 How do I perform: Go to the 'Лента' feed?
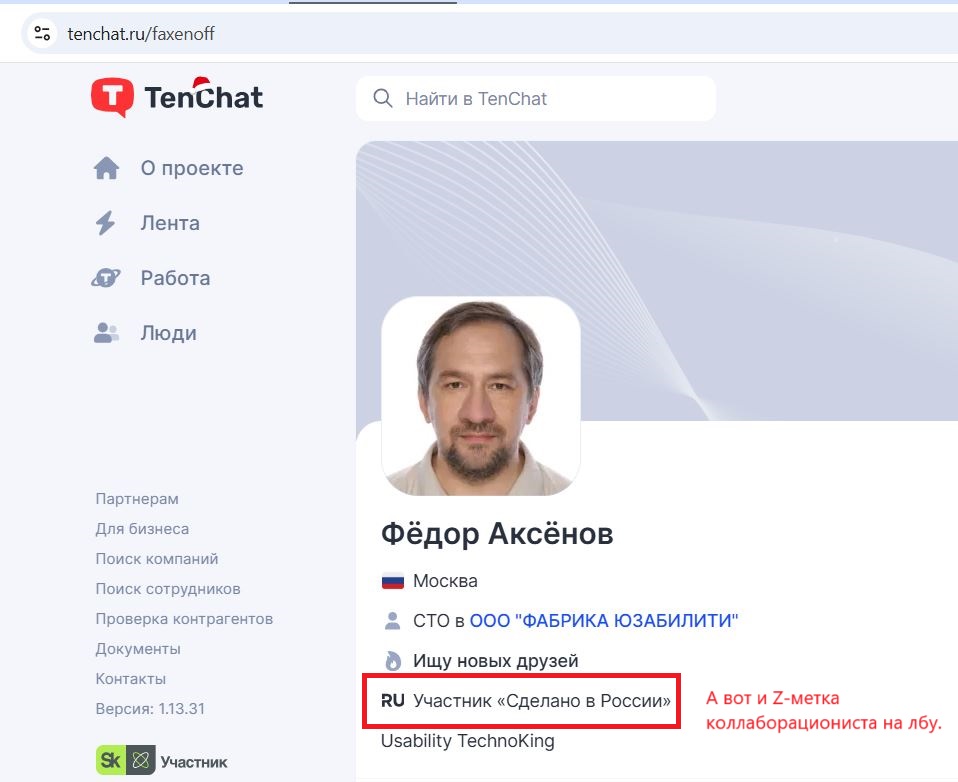[x=170, y=223]
